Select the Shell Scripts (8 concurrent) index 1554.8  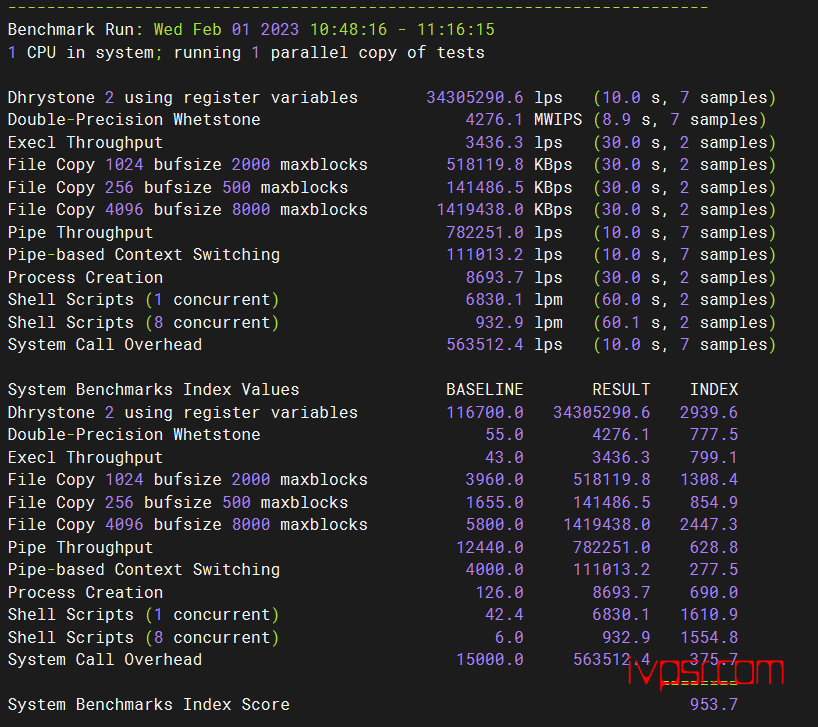pyautogui.click(x=708, y=637)
